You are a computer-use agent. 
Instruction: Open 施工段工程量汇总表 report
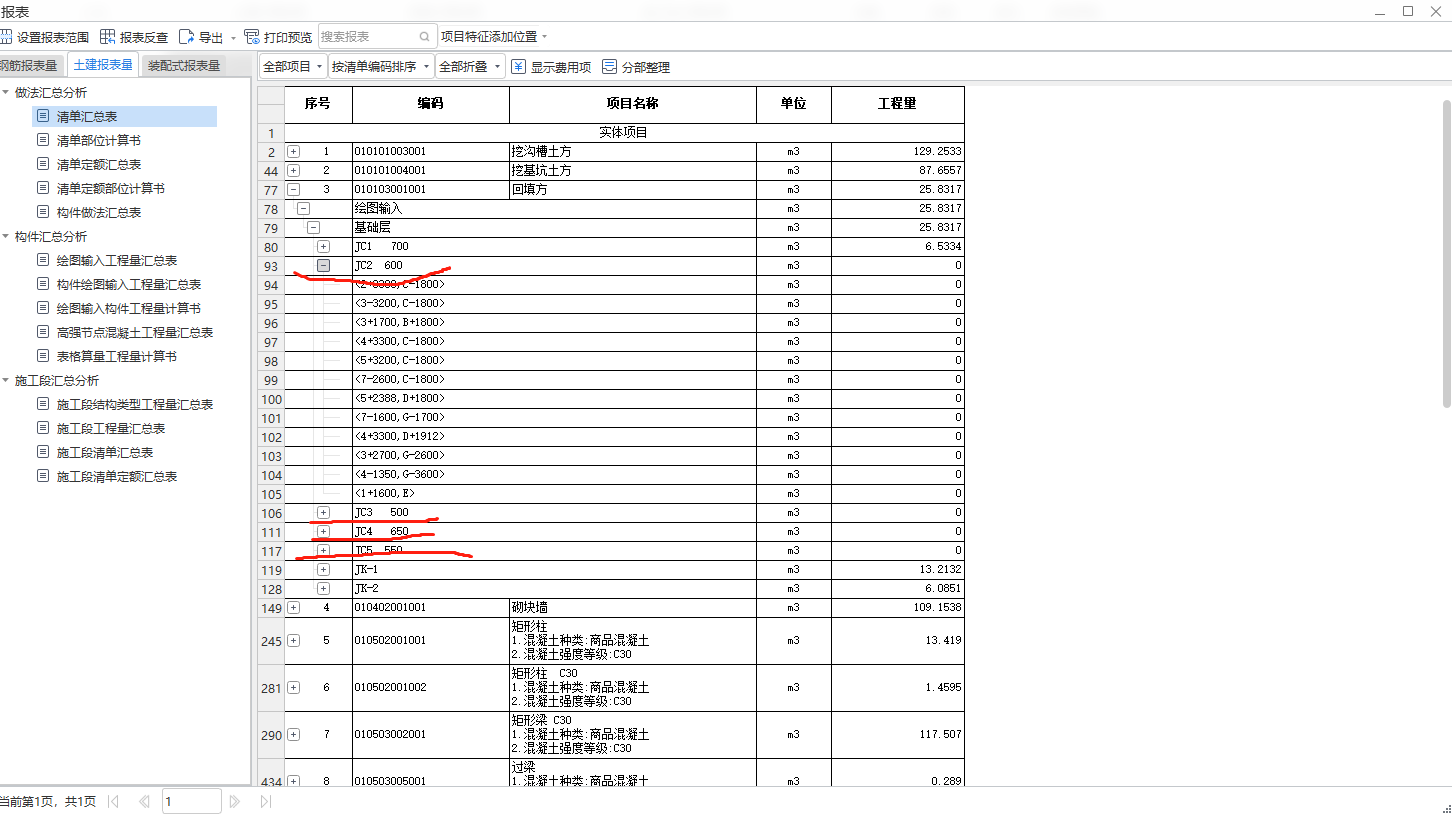pos(111,428)
